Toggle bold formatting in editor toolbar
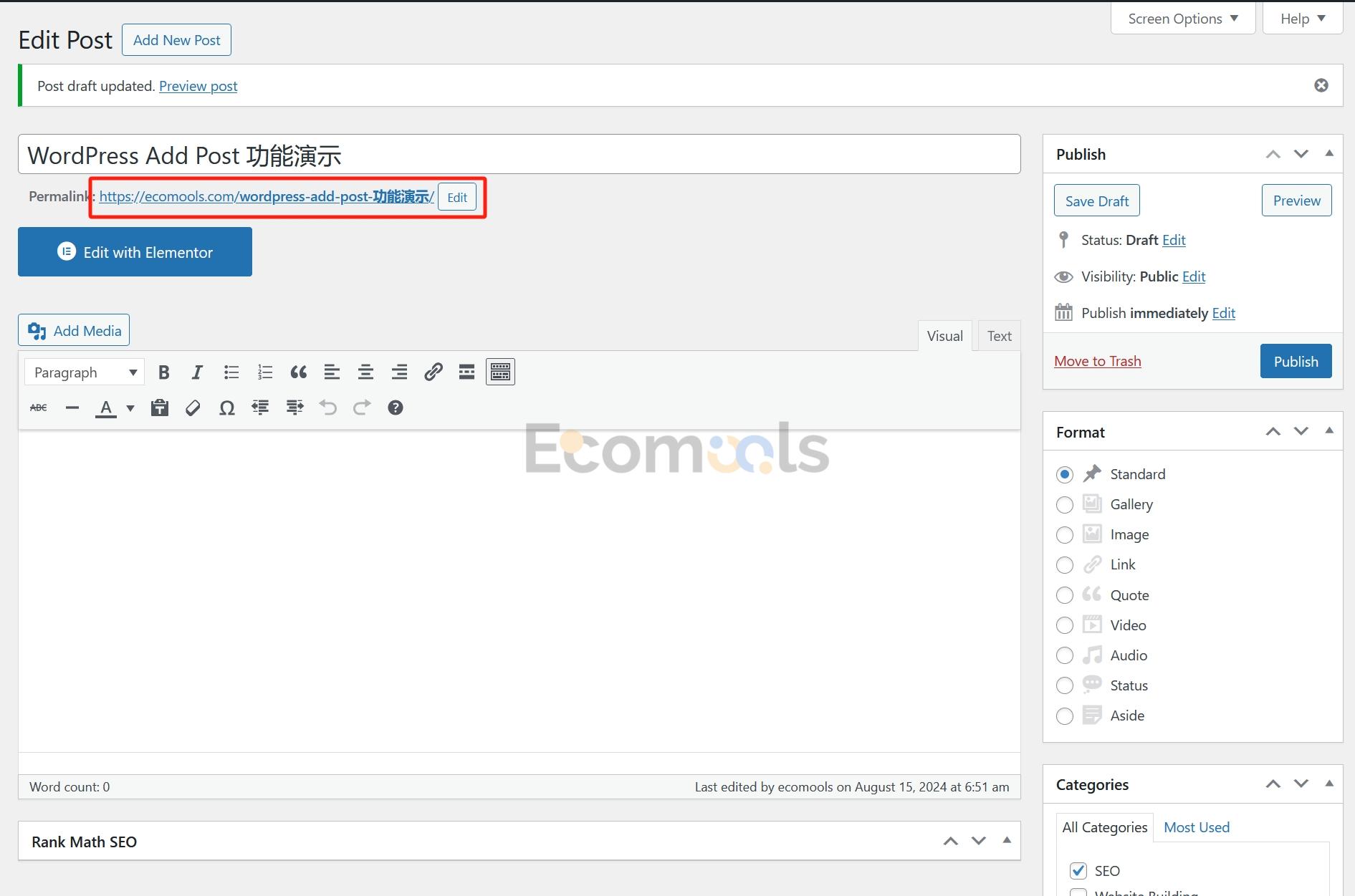 click(164, 372)
